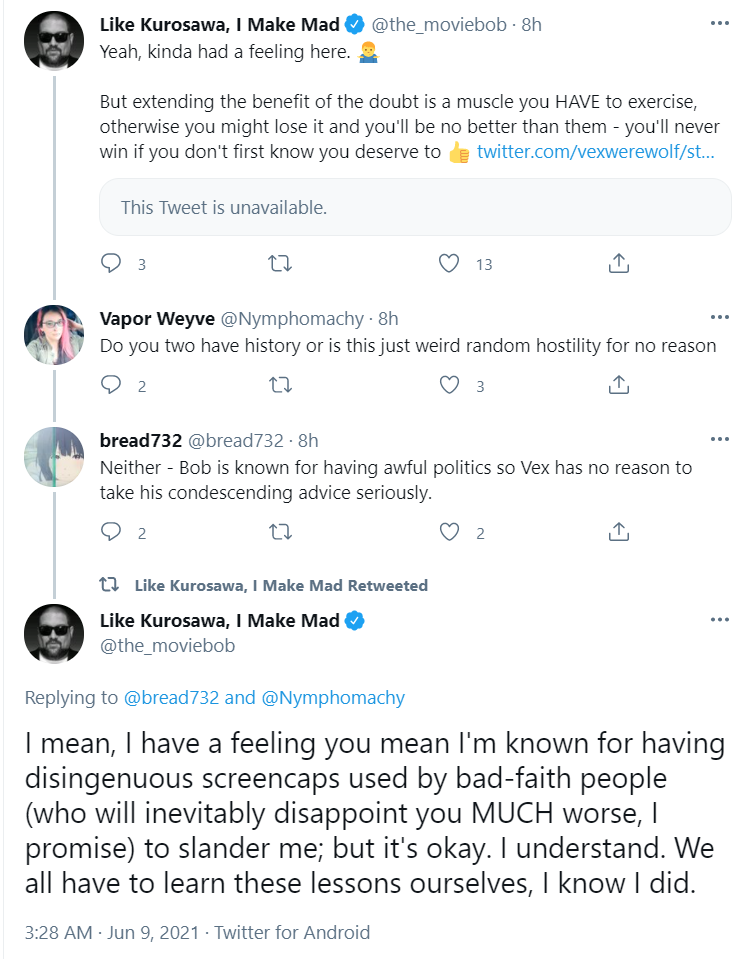747x959 pixels.
Task: Open bread732's avatar
Action: pos(54,457)
